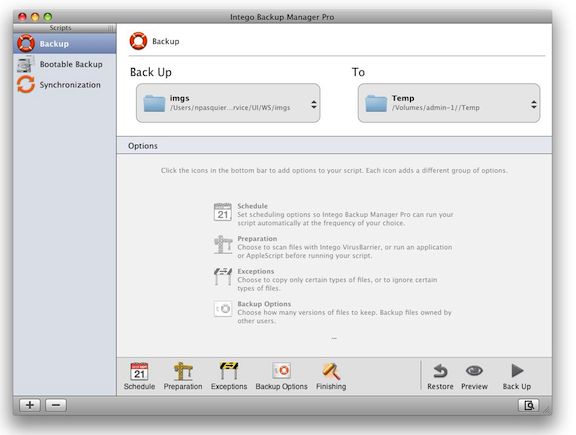Click the Preparation description heading
This screenshot has height=435, width=576.
(257, 238)
